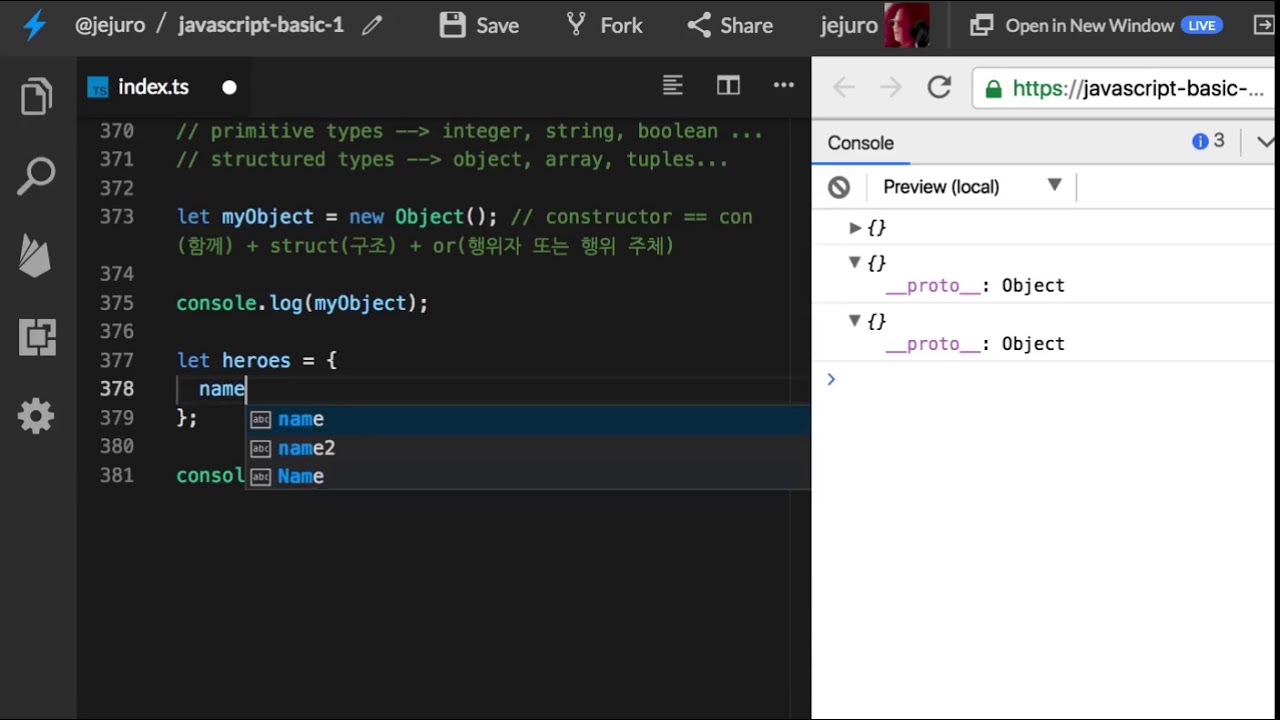Image resolution: width=1280 pixels, height=720 pixels.
Task: Switch to the Console tab
Action: pyautogui.click(x=860, y=143)
